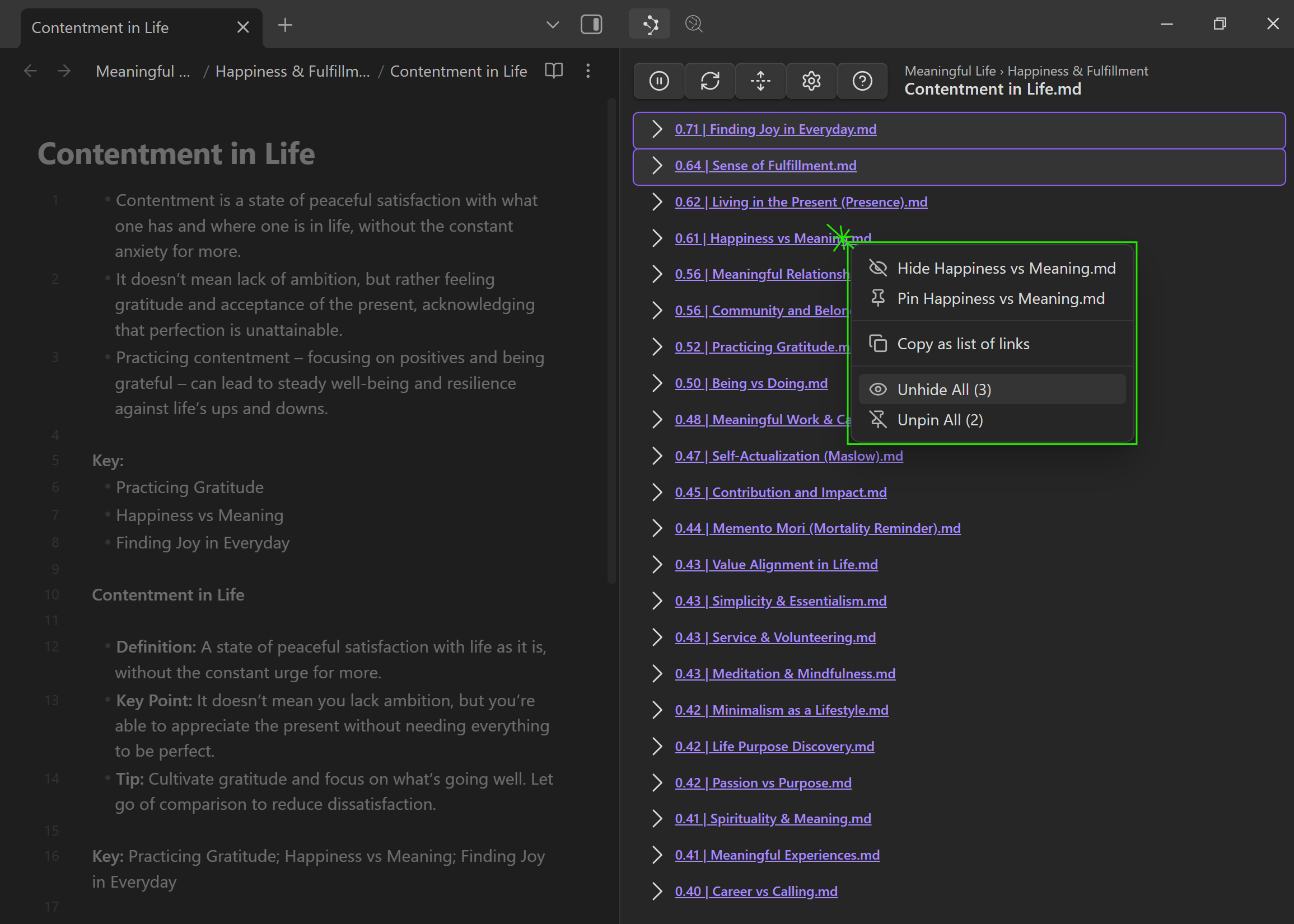Toggle the right sidebar panel icon
Screen dimensions: 1294x924
591,25
